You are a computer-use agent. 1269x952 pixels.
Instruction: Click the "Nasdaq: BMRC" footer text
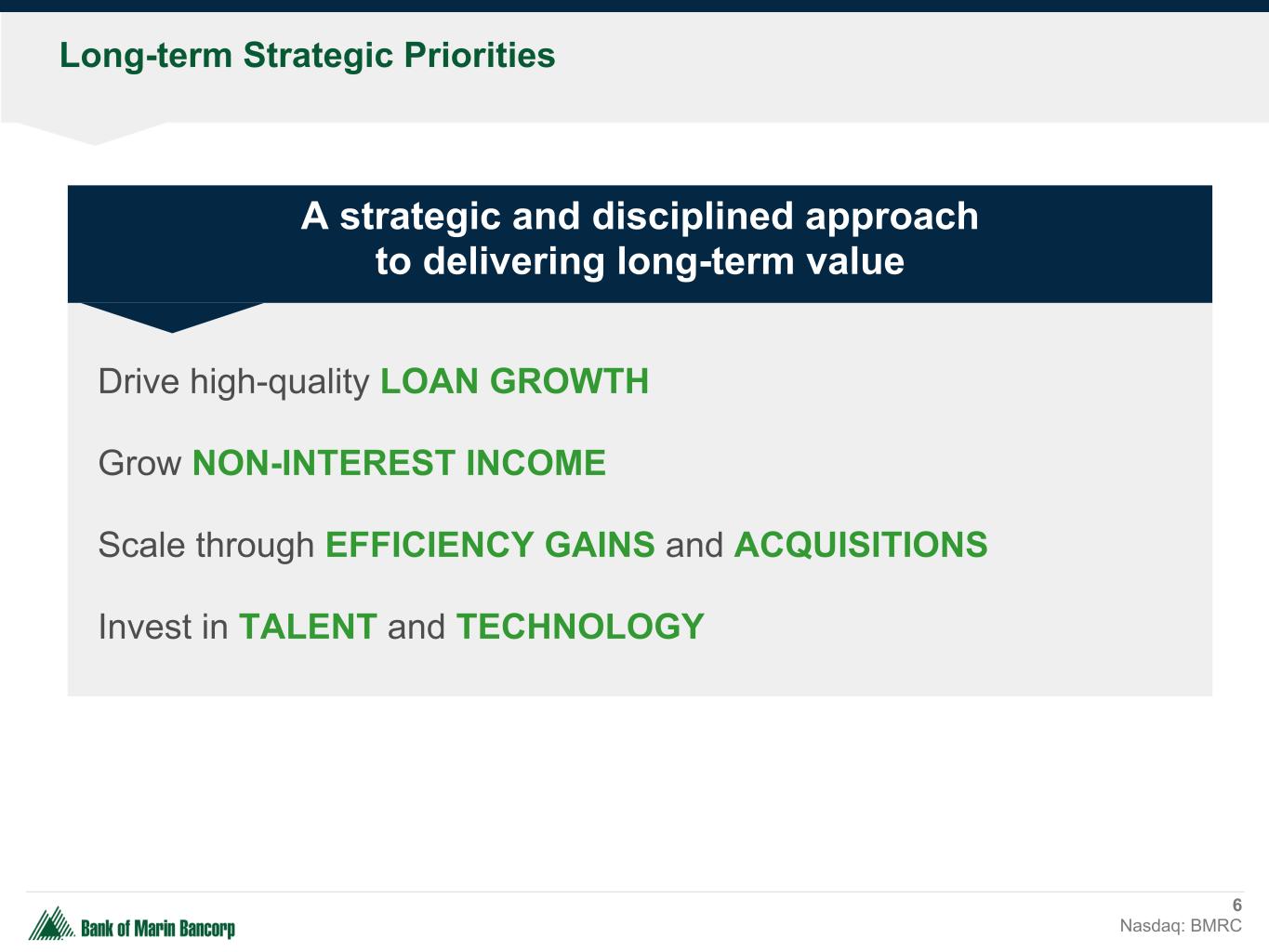[x=1180, y=926]
